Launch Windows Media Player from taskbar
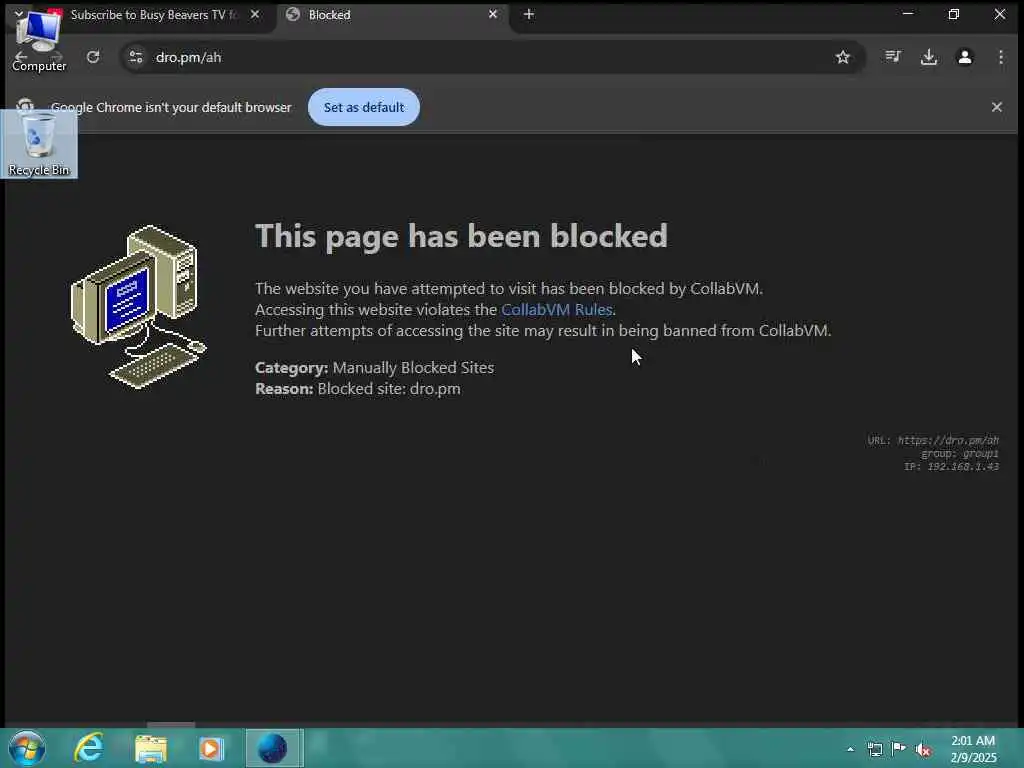The height and width of the screenshot is (768, 1024). pos(212,748)
